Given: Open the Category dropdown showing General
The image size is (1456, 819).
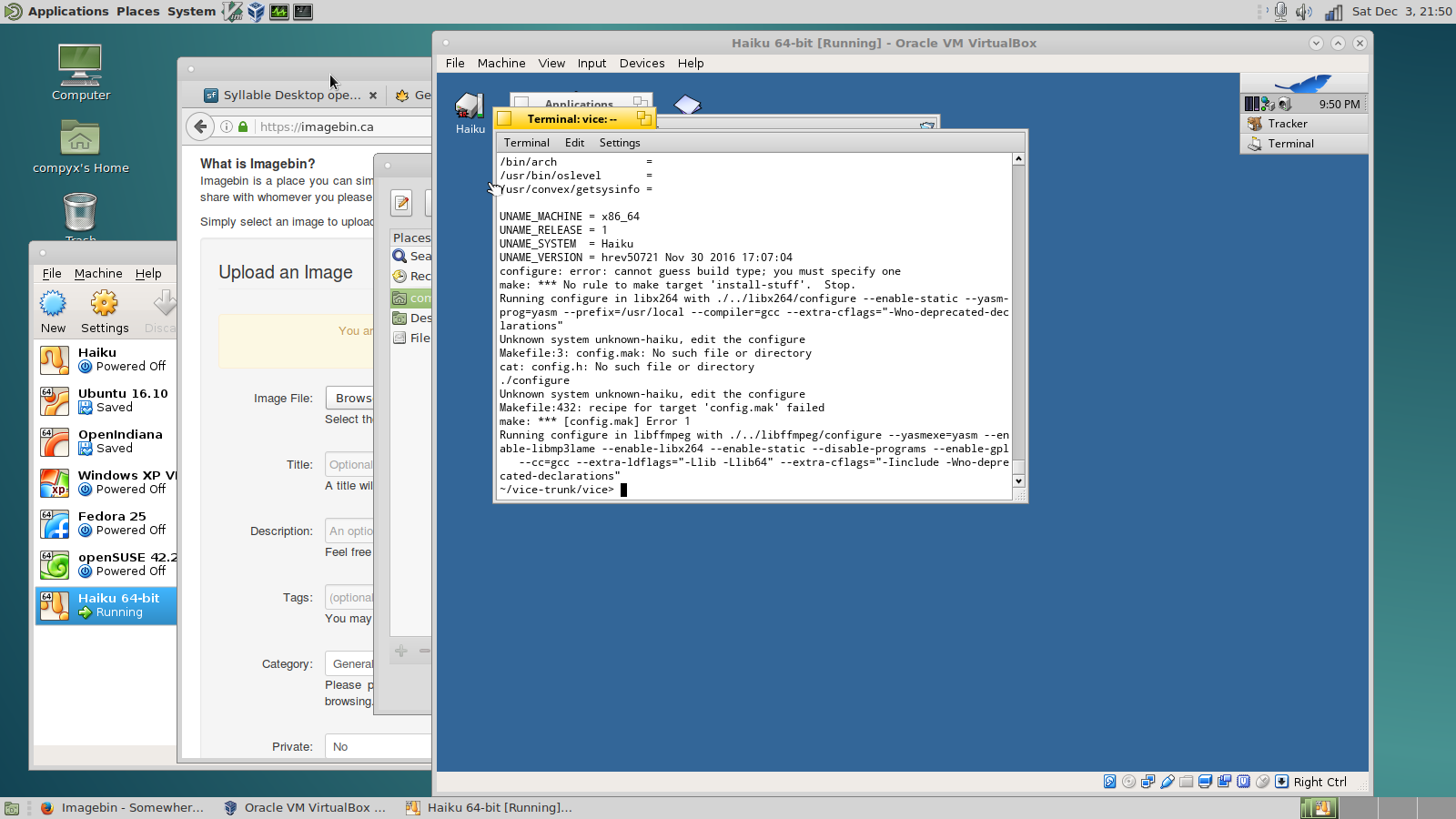Looking at the screenshot, I should click(350, 663).
